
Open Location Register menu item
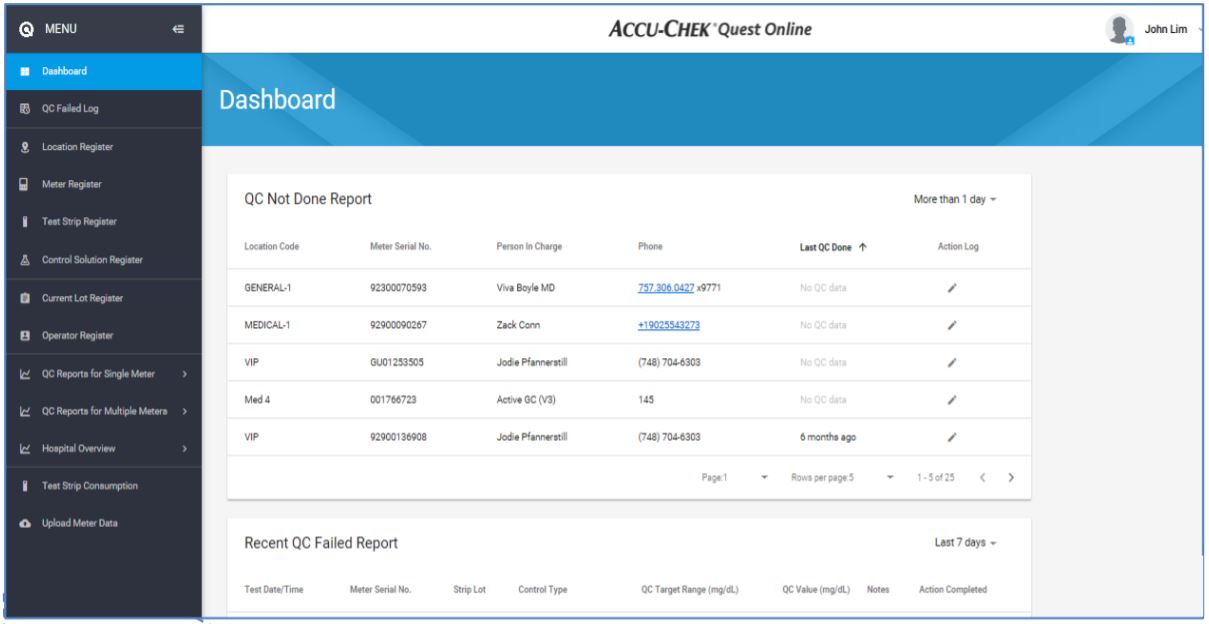click(103, 147)
